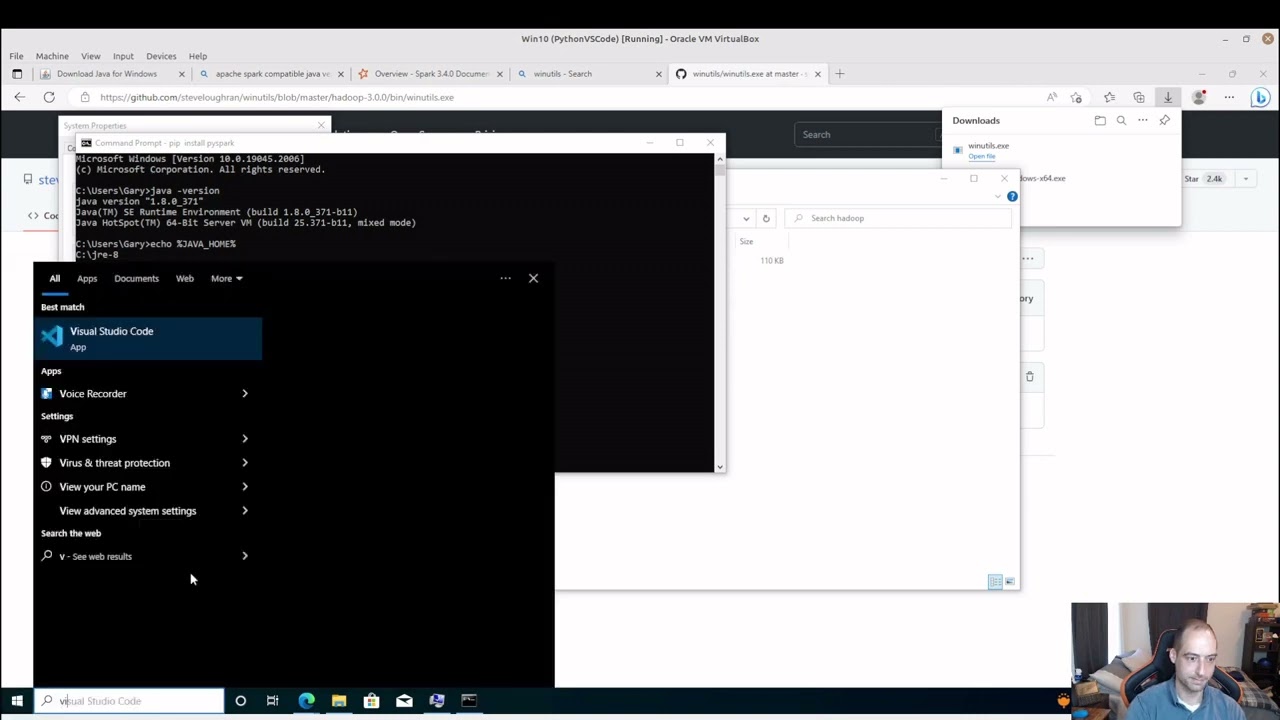The width and height of the screenshot is (1280, 720).
Task: Open the Mail app from the taskbar
Action: tap(404, 701)
